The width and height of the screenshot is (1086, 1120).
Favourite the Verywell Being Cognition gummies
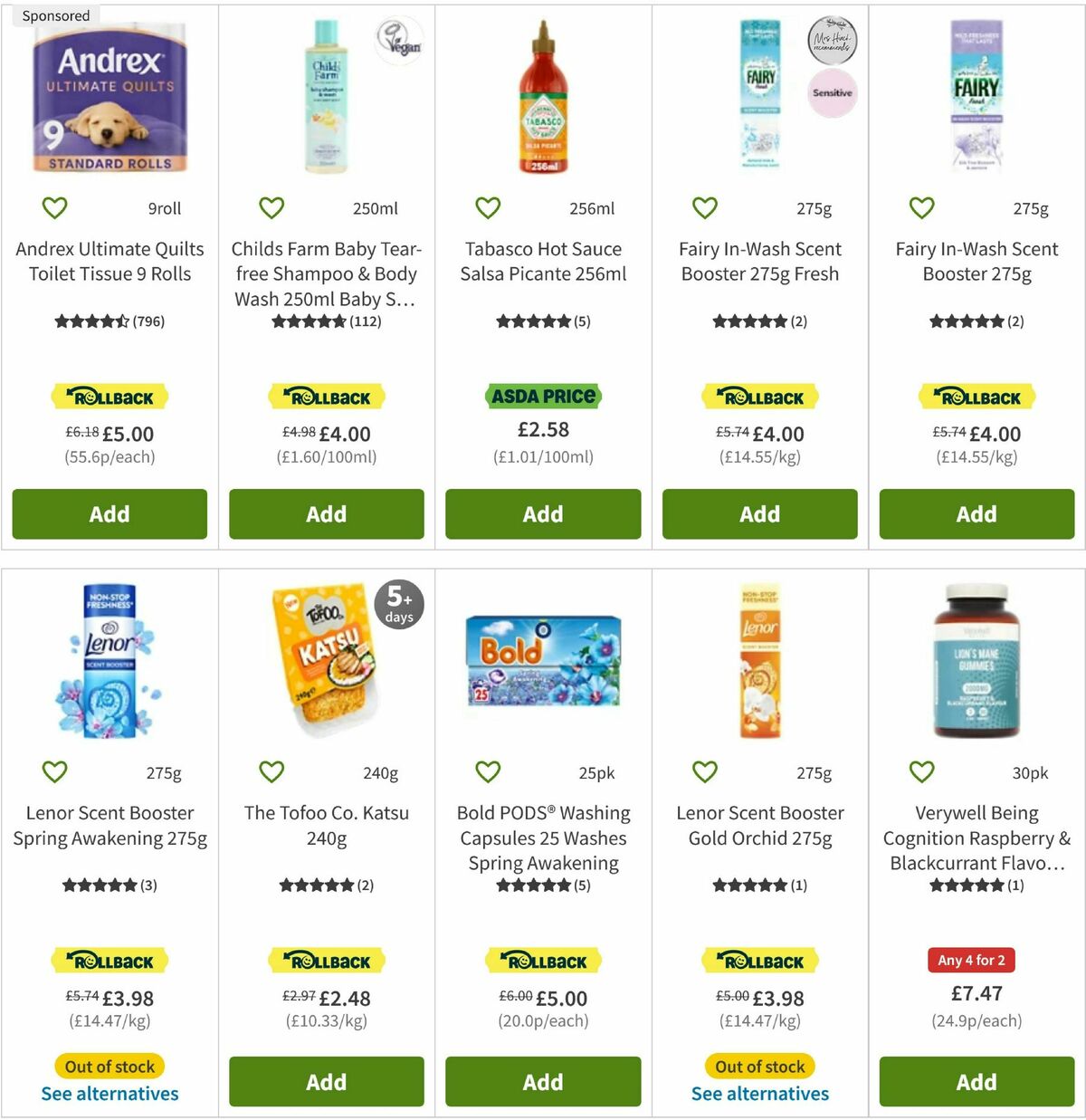click(920, 771)
